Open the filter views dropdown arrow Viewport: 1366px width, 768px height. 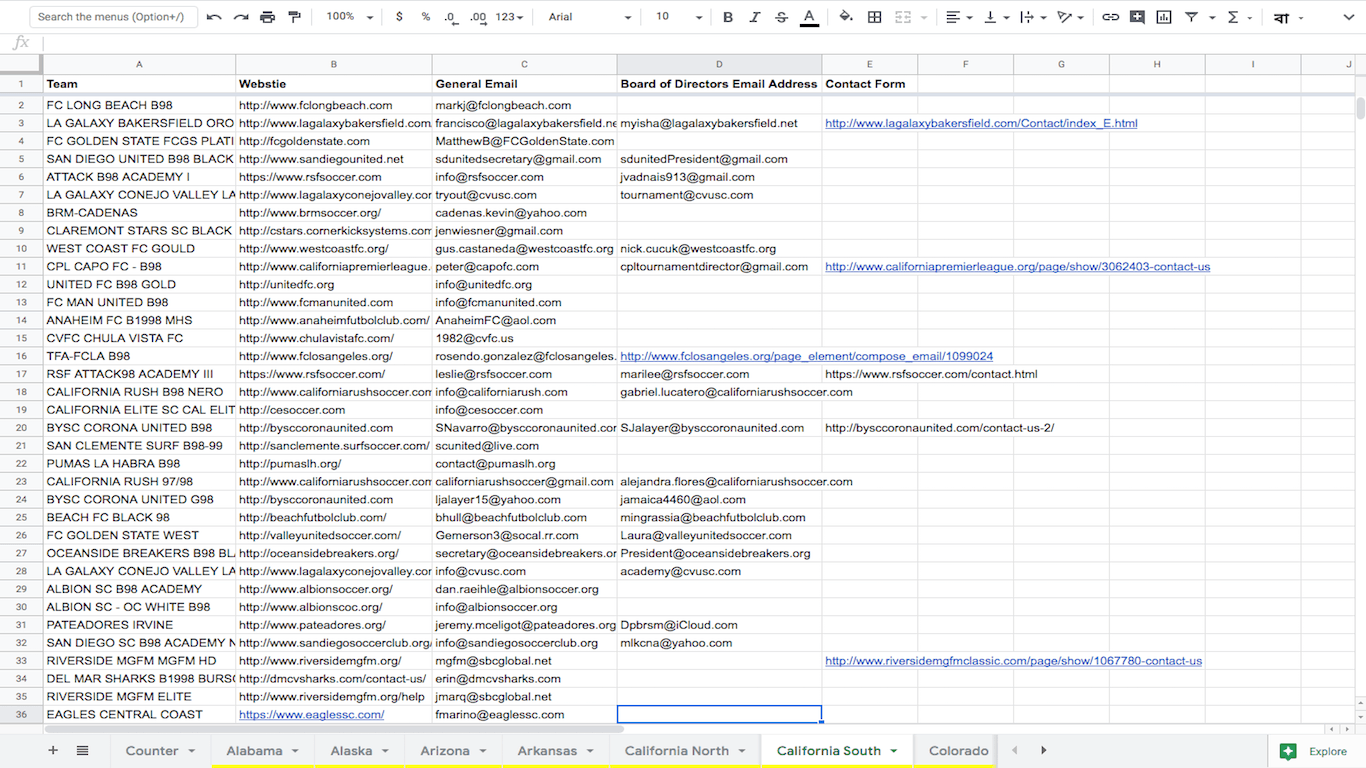click(x=1212, y=18)
